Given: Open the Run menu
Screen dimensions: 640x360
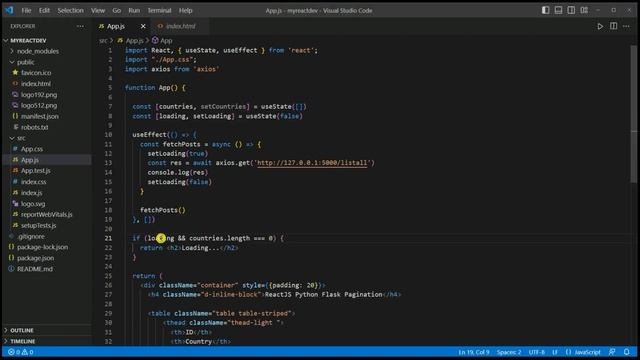Looking at the screenshot, I should point(134,11).
